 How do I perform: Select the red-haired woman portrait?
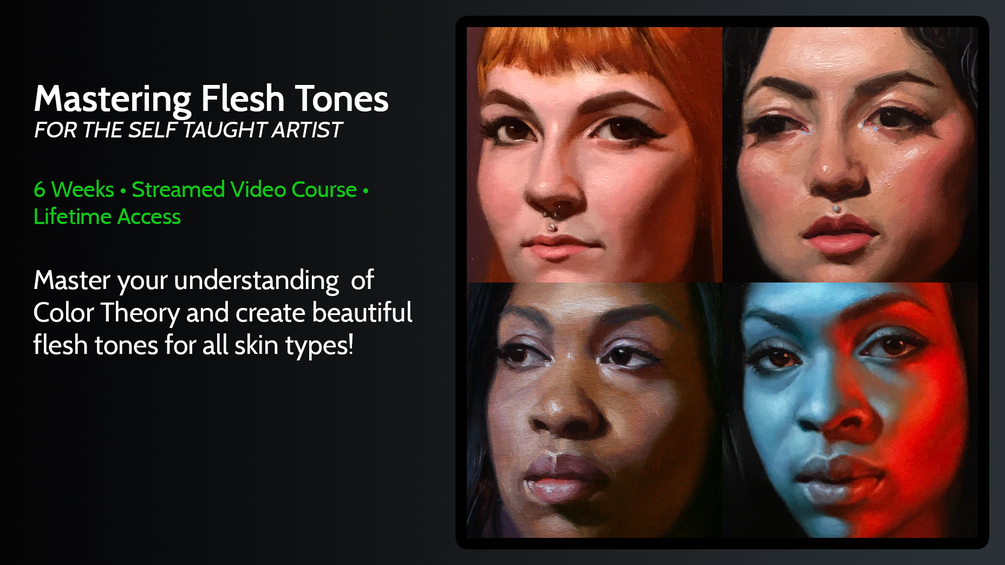594,154
